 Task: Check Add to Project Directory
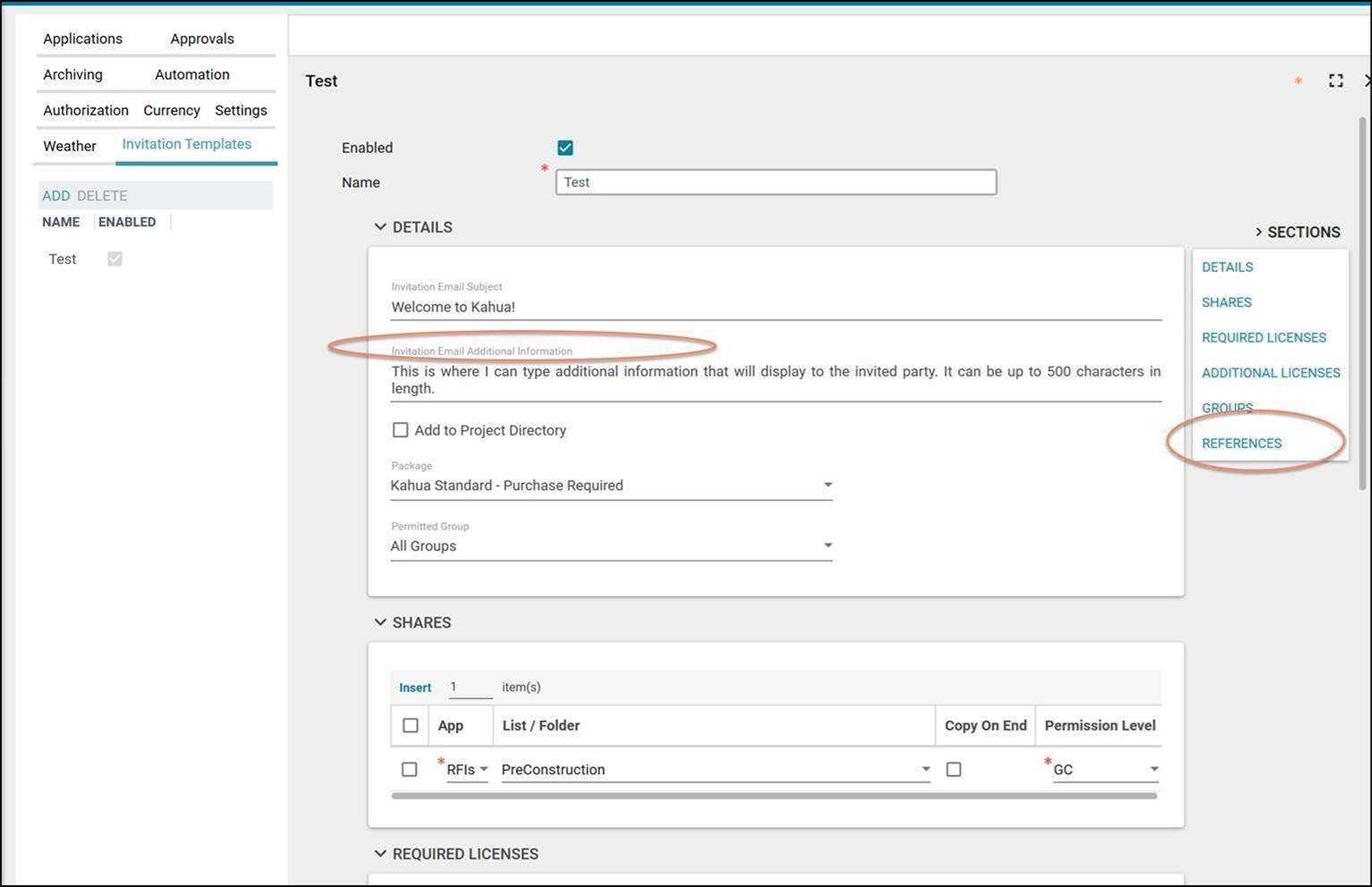(401, 430)
